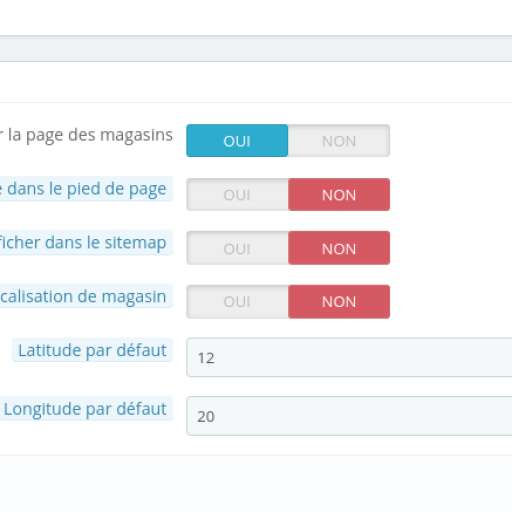Switch 'calisation de magasin' to OUI
This screenshot has width=512, height=512.
(x=237, y=302)
